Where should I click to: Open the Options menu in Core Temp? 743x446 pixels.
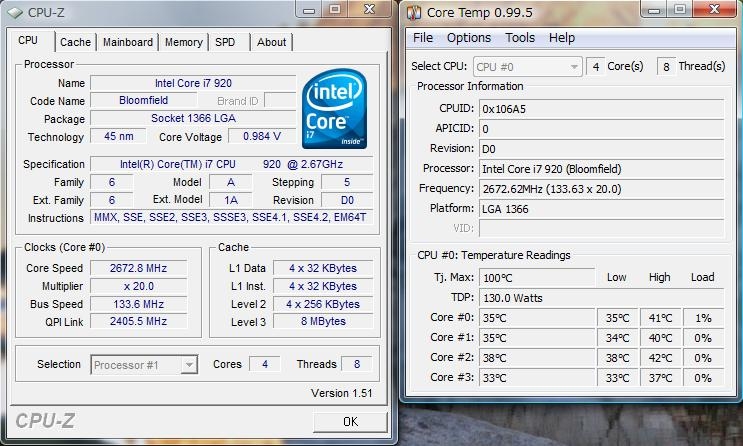(x=469, y=38)
